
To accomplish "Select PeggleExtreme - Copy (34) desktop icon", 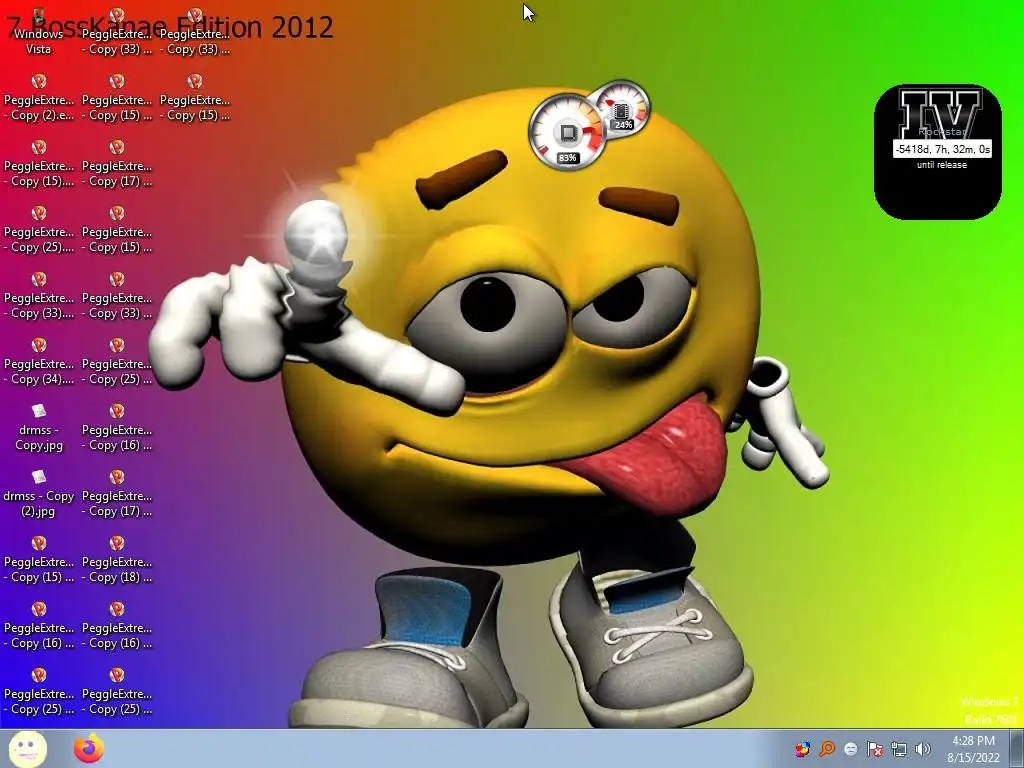I will click(39, 362).
